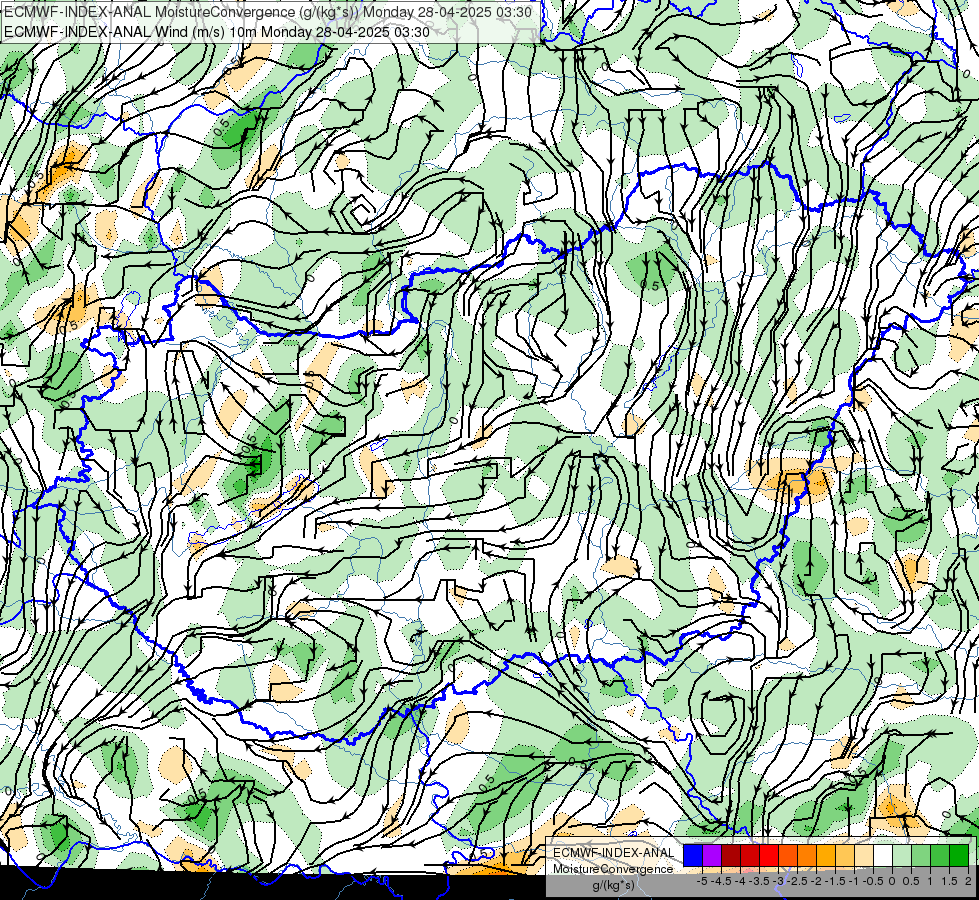979x900 pixels.
Task: Pick the darkest green swatch ending at 2
Action: click(959, 856)
